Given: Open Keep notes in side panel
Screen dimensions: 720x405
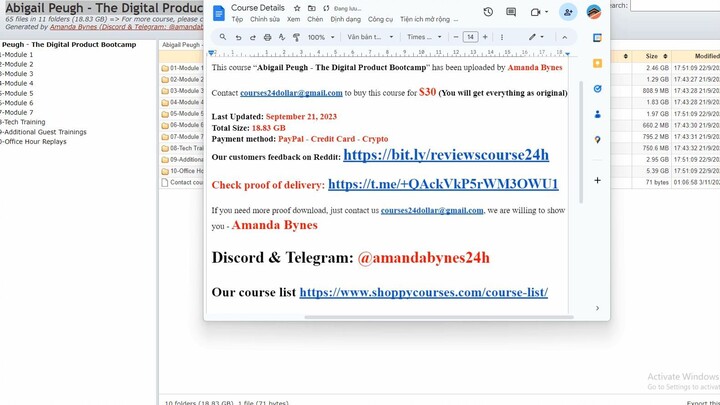Looking at the screenshot, I should click(597, 63).
